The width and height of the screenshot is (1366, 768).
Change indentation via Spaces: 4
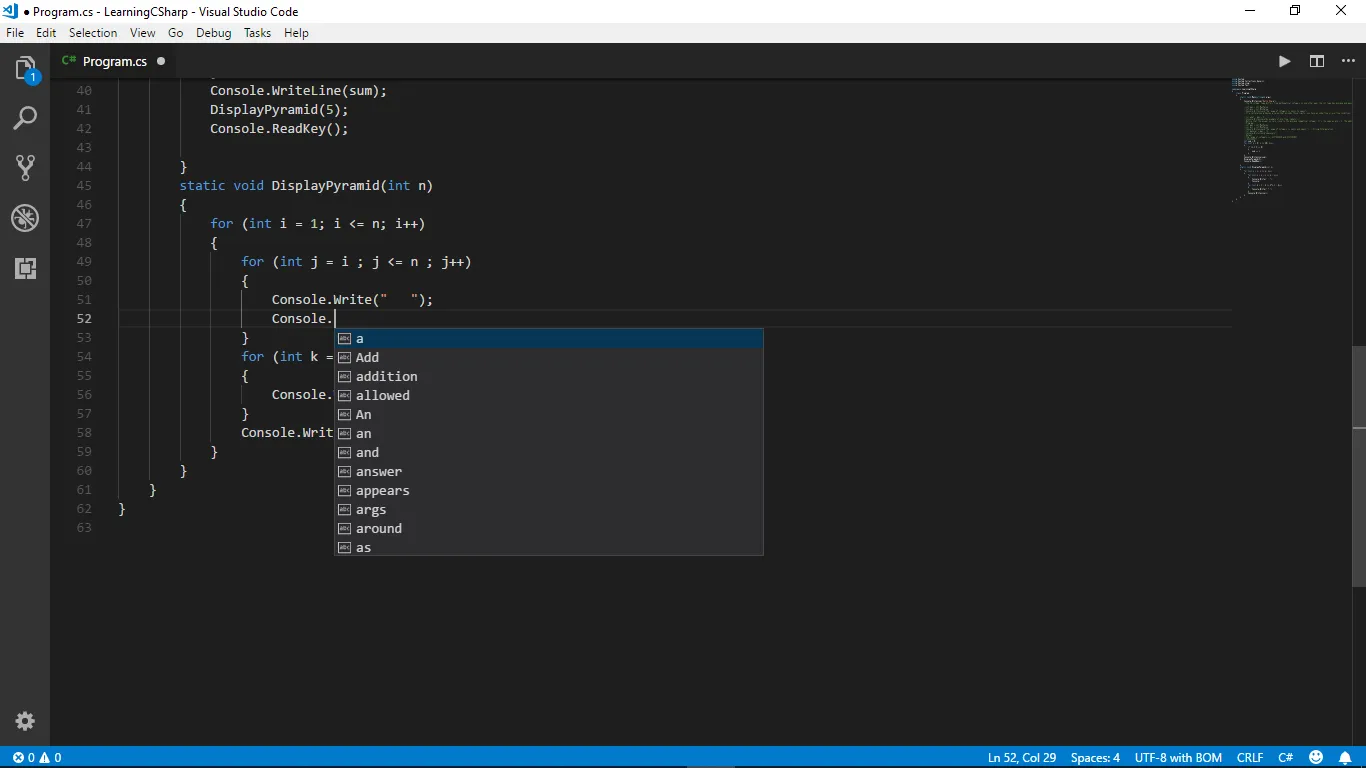1095,758
